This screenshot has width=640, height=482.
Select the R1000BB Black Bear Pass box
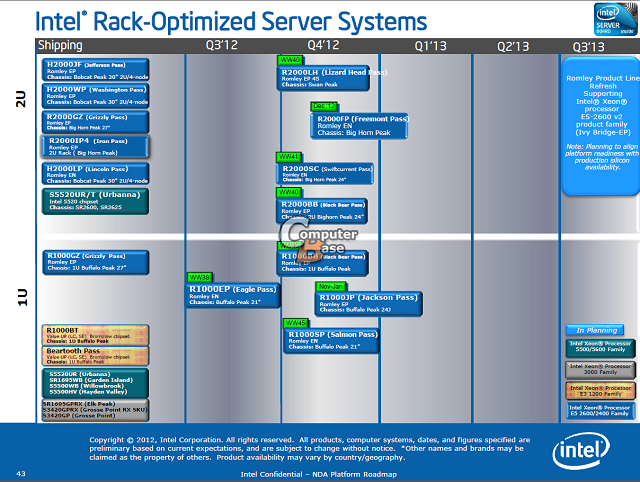point(322,262)
